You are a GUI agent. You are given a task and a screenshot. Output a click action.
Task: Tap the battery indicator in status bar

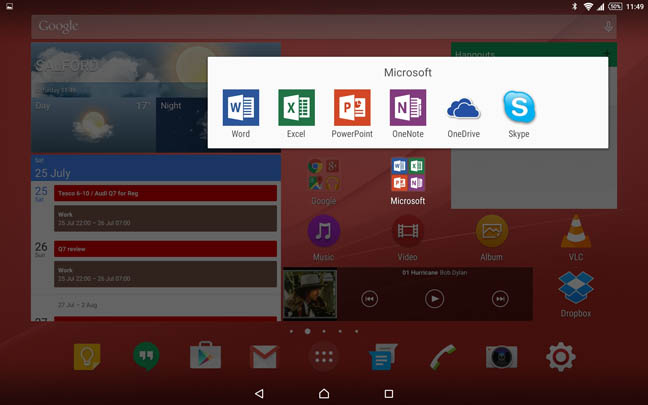(x=615, y=6)
